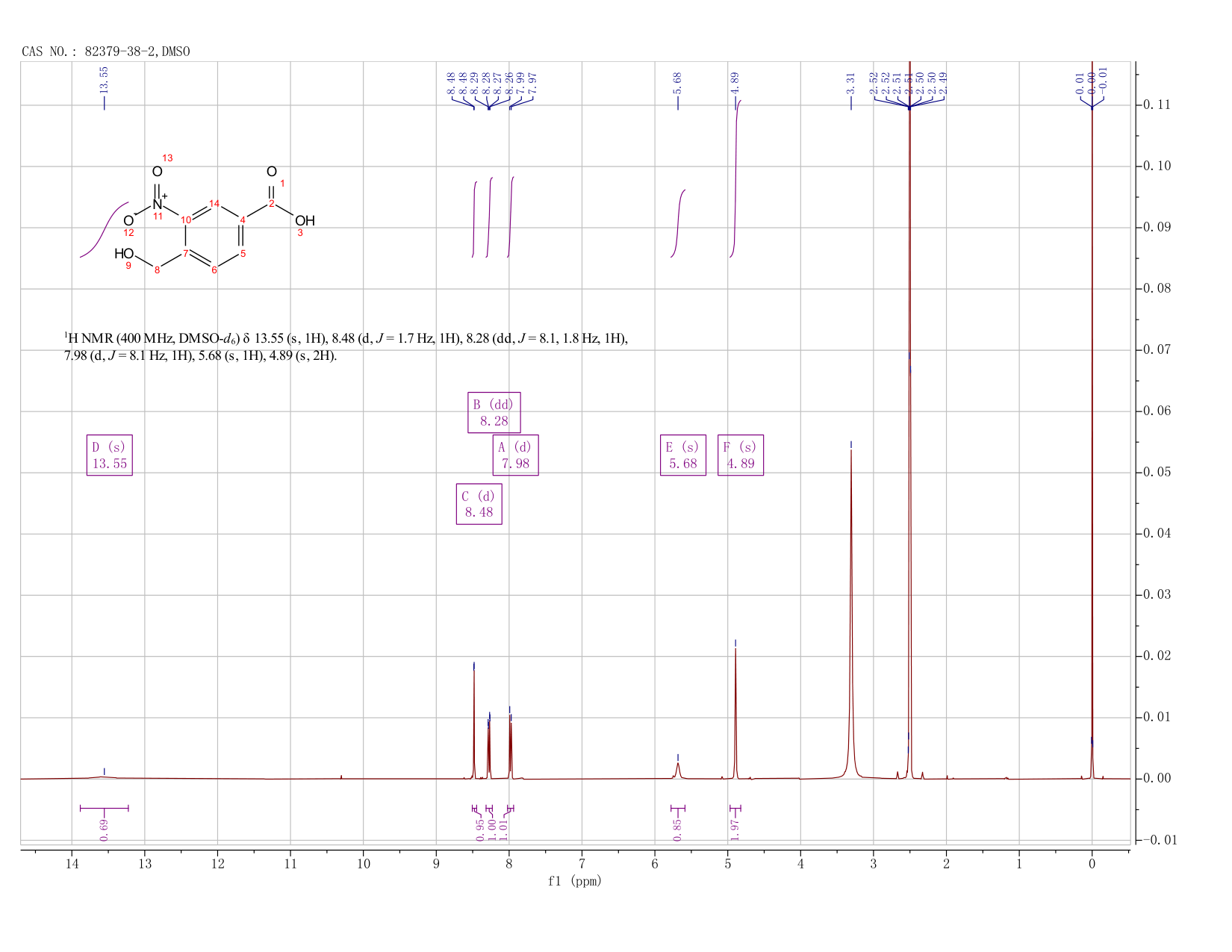The height and width of the screenshot is (952, 1232).
Task: Select the multiplet box A (d) 7.98
Action: click(516, 455)
